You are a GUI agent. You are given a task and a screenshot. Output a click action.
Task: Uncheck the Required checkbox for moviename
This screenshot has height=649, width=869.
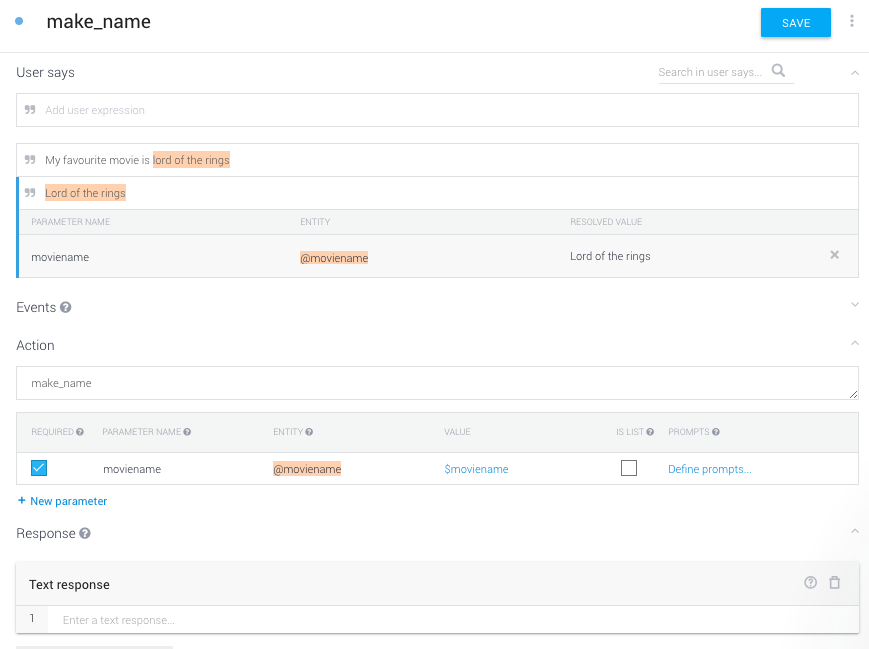(39, 468)
